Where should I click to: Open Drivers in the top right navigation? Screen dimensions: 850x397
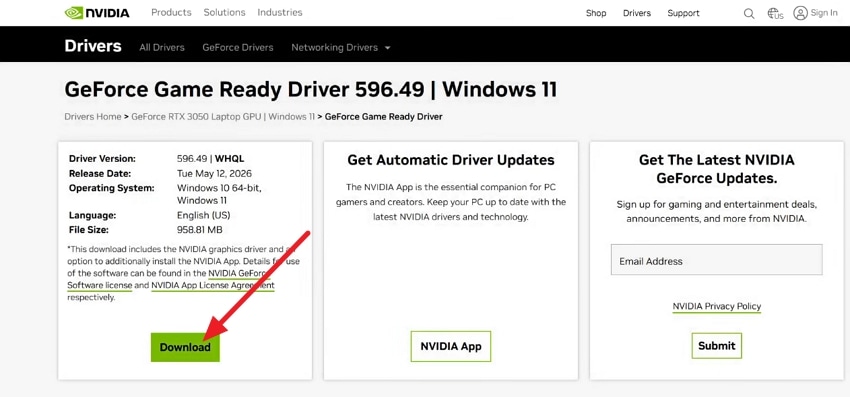pos(636,13)
